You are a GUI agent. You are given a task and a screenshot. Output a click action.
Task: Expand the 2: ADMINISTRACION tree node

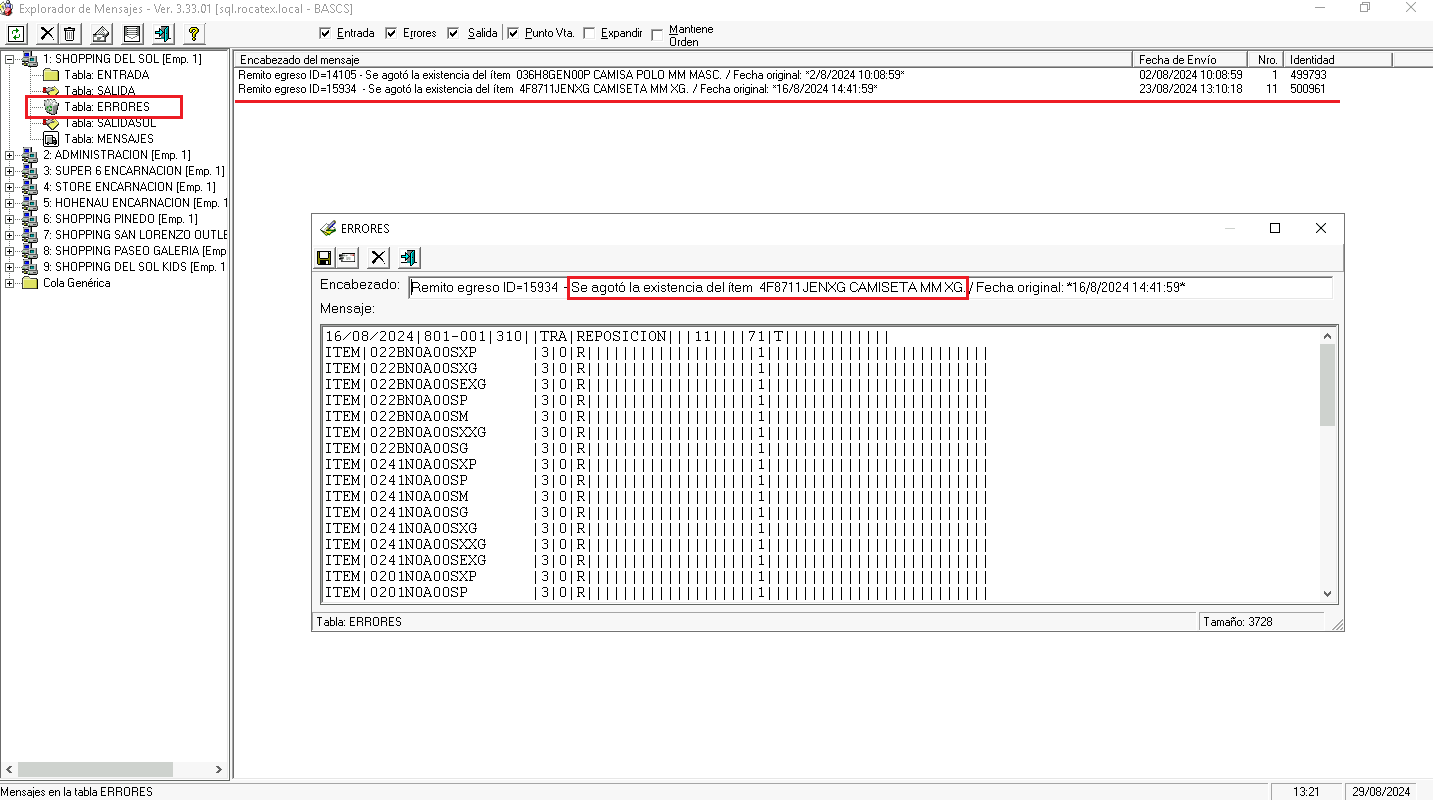(x=10, y=155)
